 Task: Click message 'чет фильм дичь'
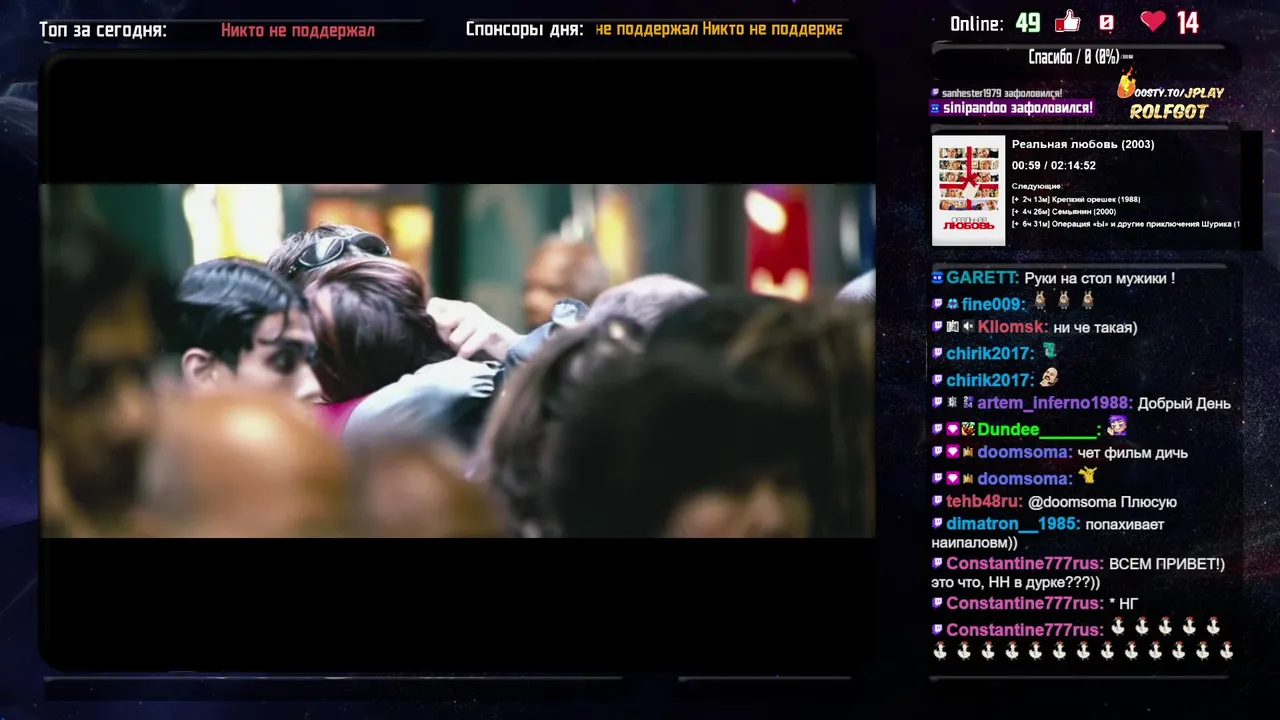[x=1133, y=453]
